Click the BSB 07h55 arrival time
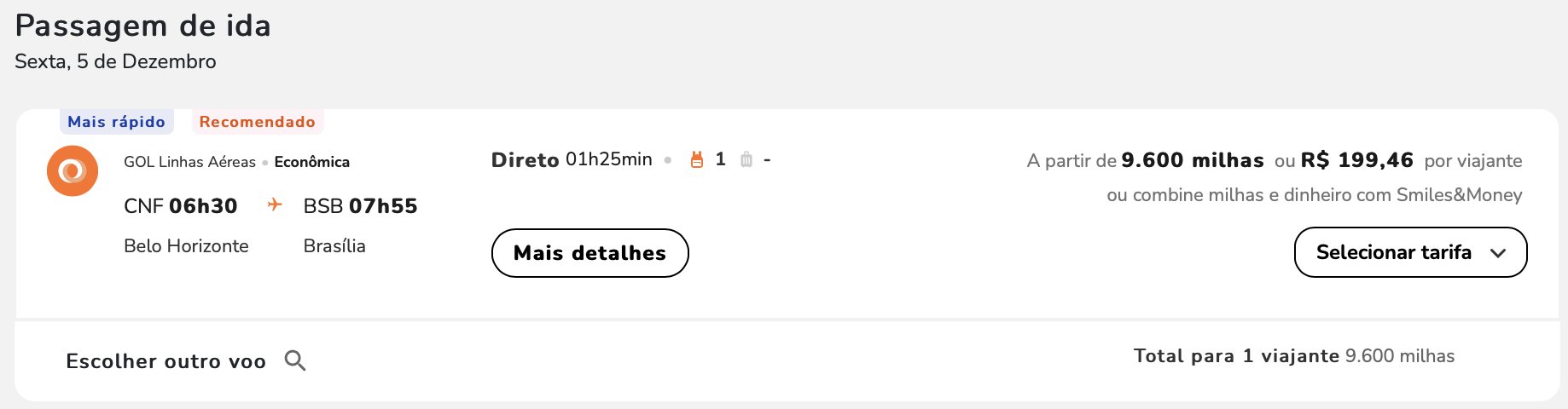 [x=360, y=206]
